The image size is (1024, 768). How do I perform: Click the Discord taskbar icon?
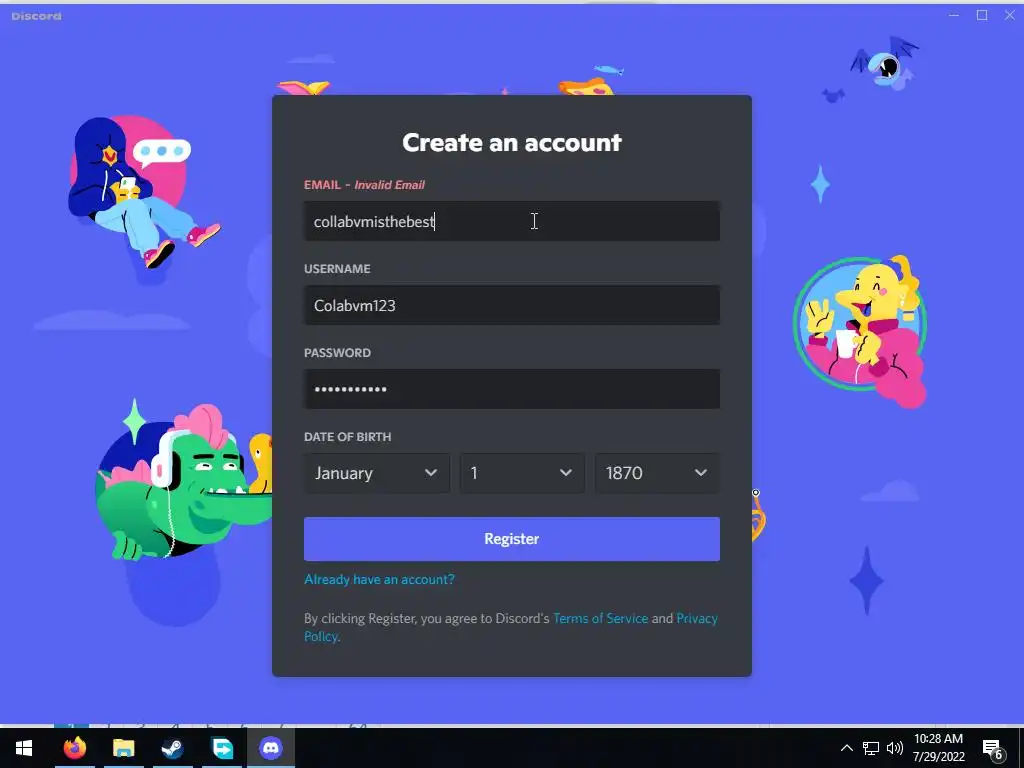pyautogui.click(x=270, y=748)
